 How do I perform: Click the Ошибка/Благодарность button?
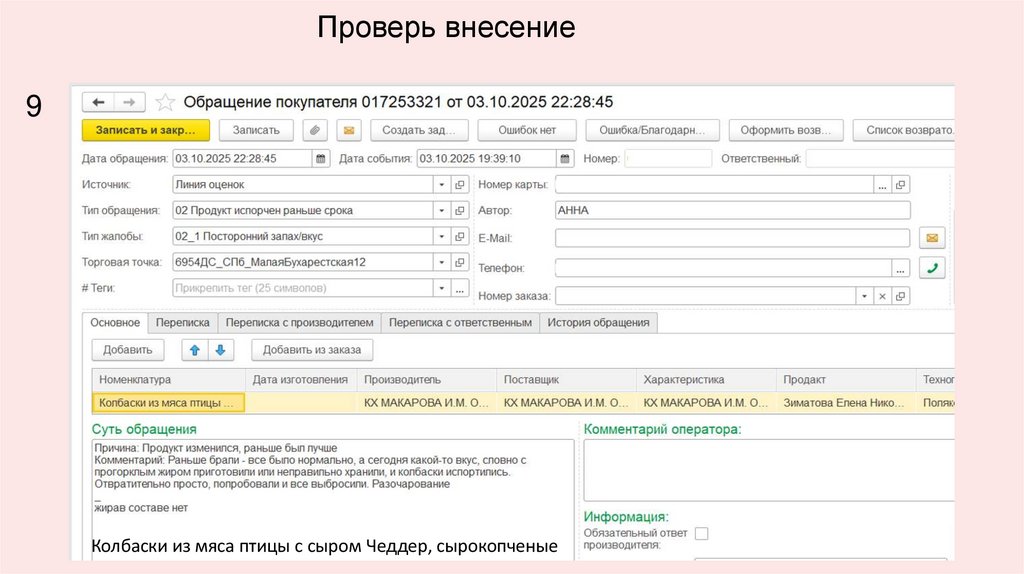[652, 130]
